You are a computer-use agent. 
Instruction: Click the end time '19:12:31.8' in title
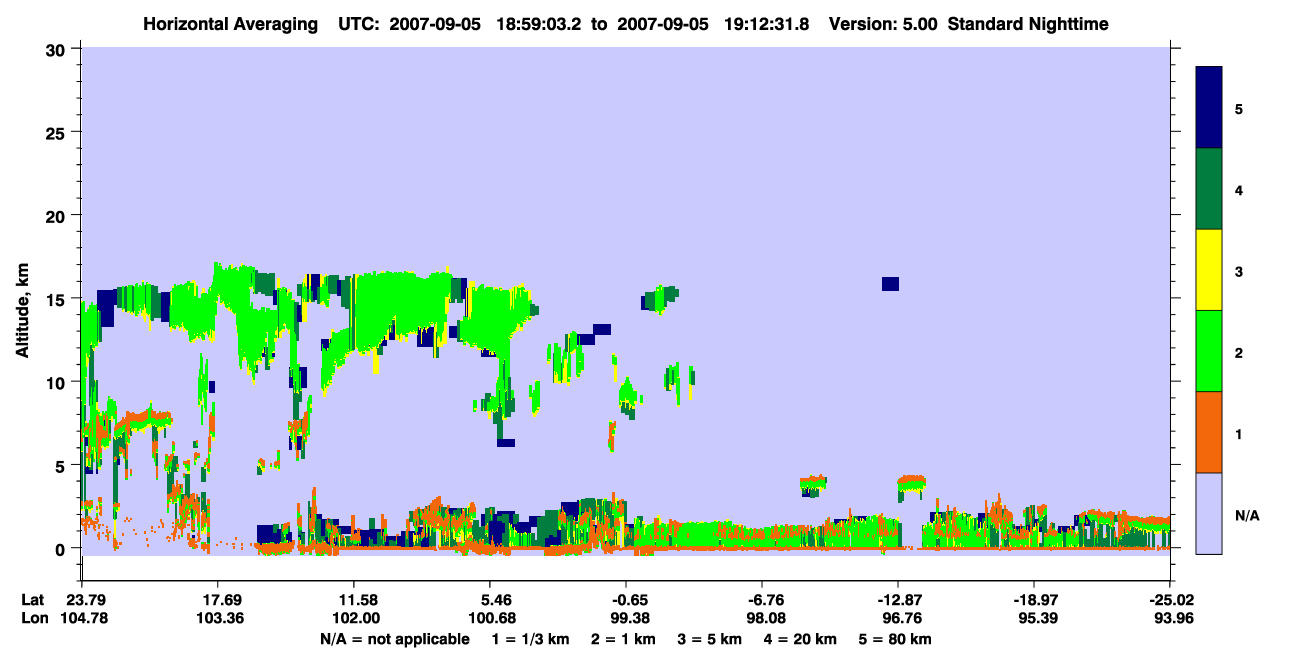point(768,23)
